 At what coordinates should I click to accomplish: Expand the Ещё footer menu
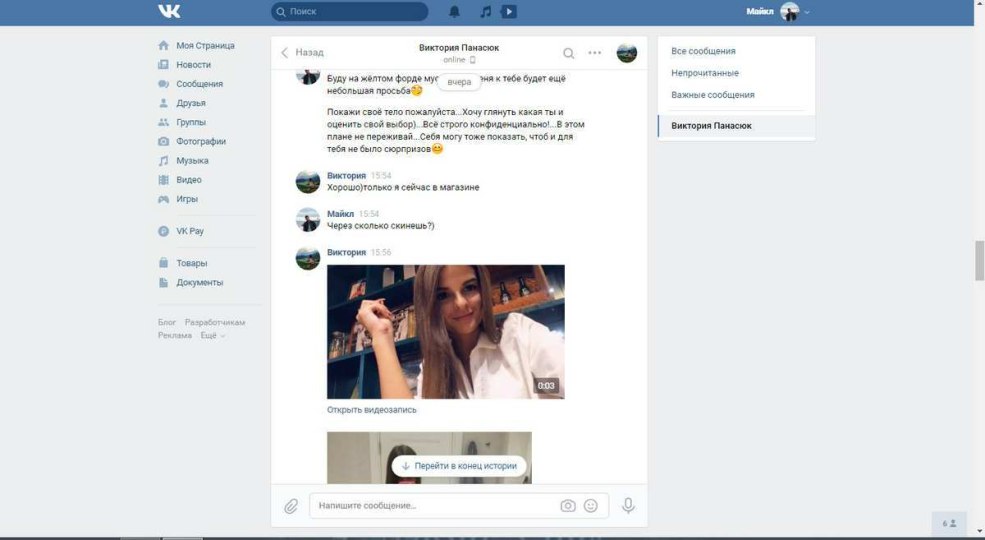(x=212, y=336)
